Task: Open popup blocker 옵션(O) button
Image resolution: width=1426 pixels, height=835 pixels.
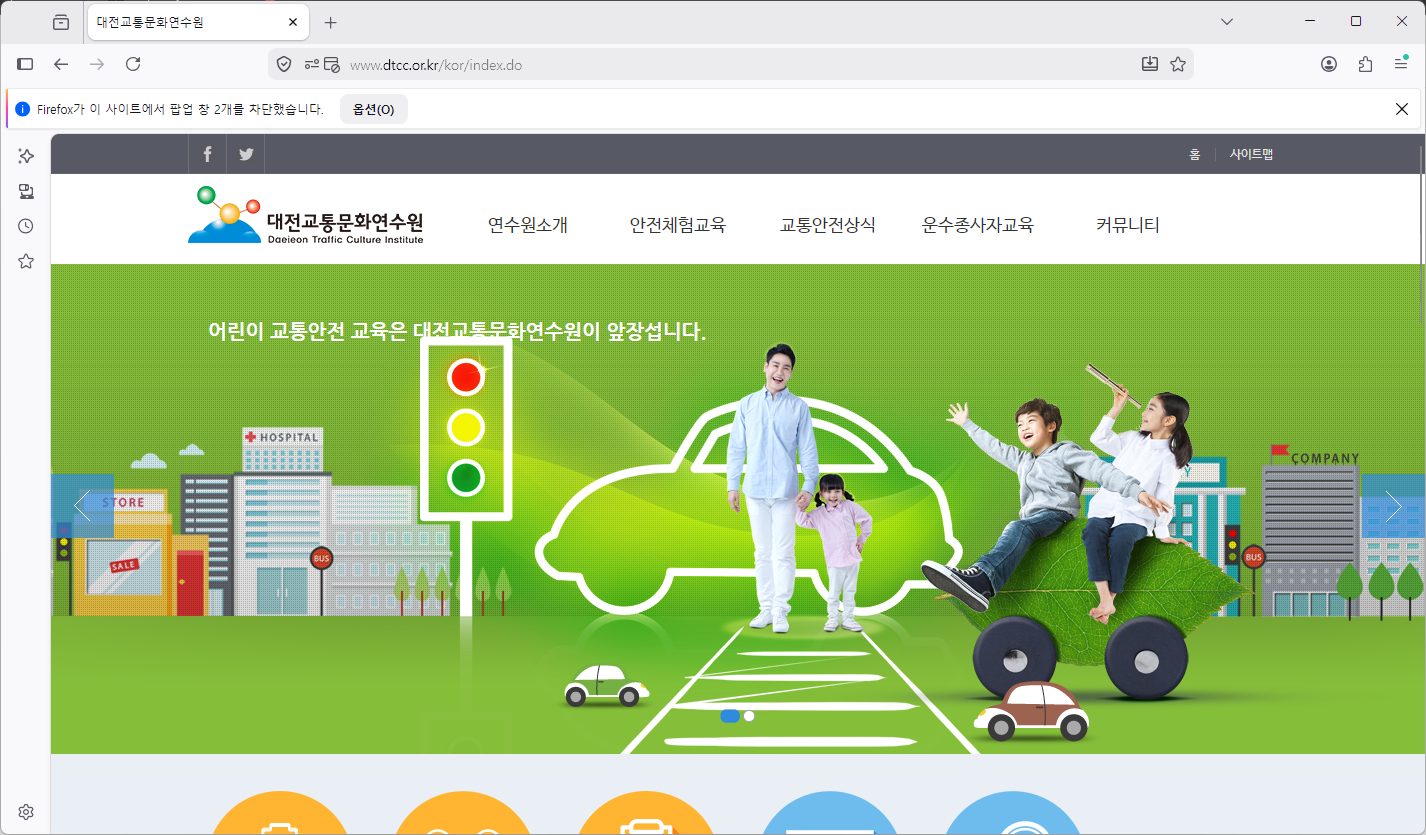Action: click(374, 109)
